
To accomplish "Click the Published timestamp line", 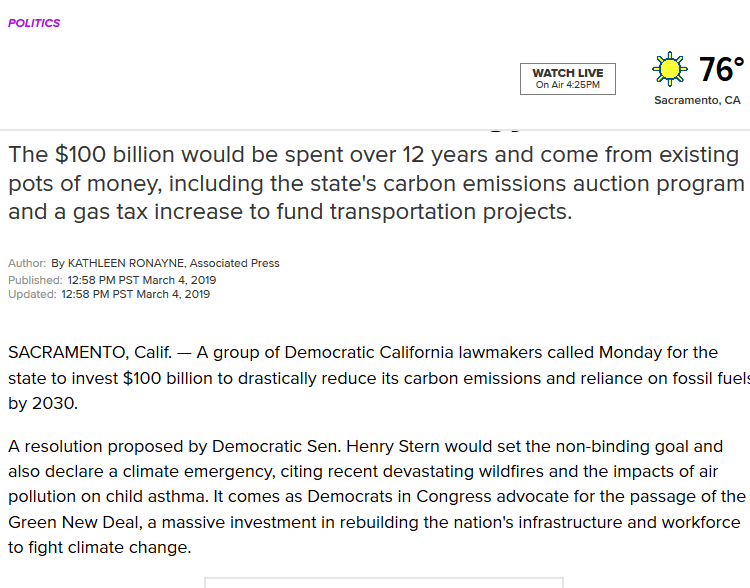I will (112, 280).
